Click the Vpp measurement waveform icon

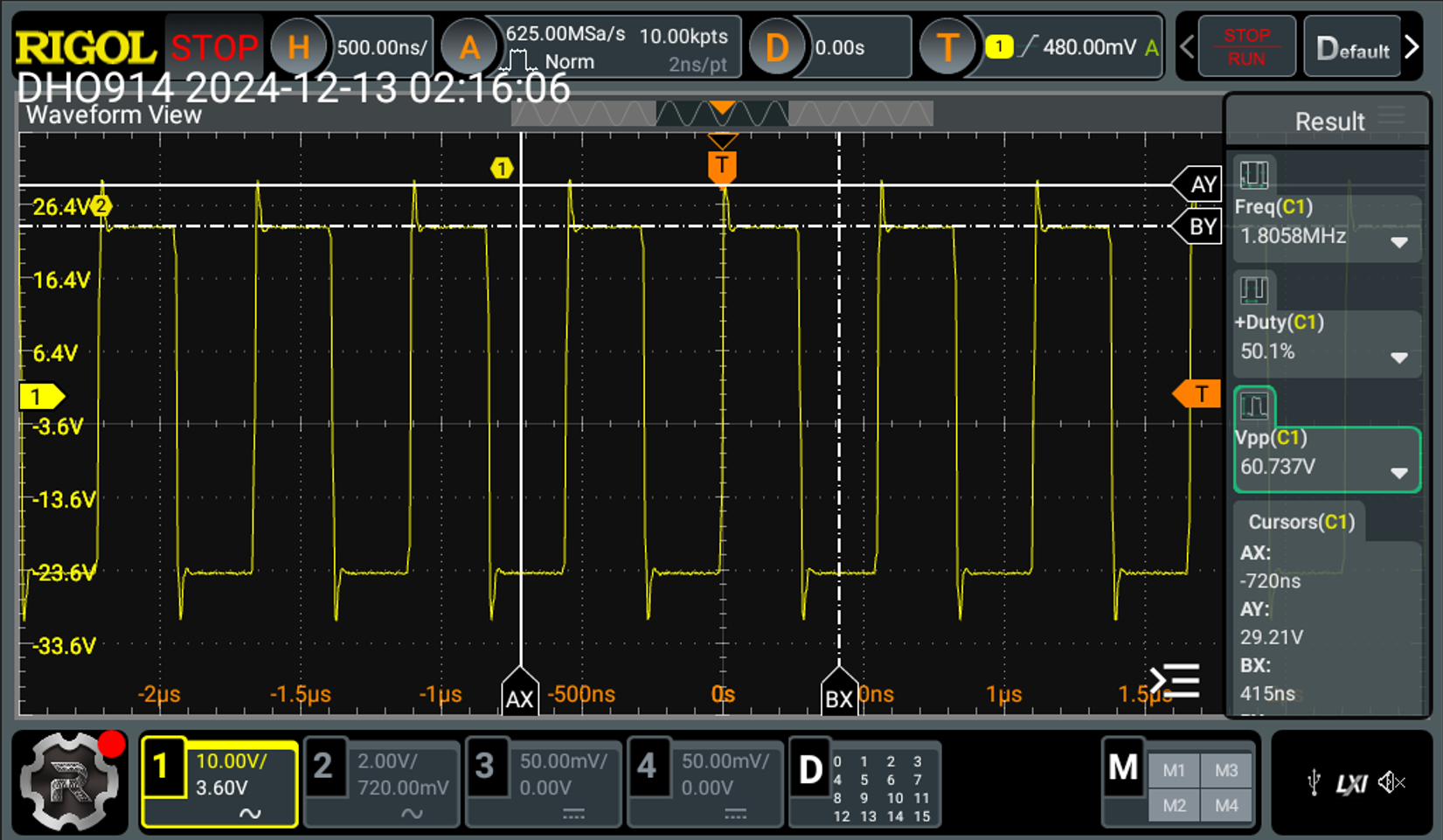1254,406
